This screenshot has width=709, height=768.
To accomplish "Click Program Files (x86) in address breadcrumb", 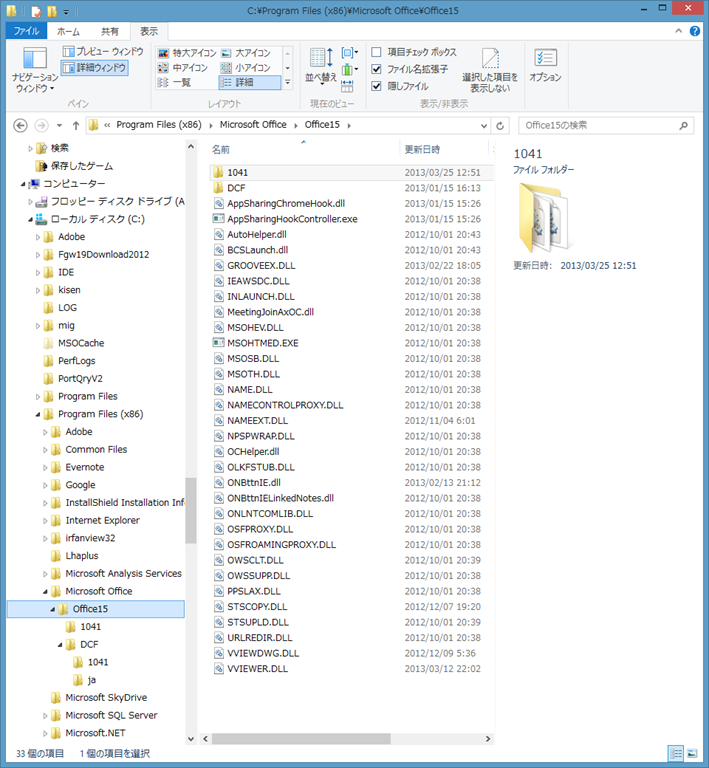I will (159, 125).
